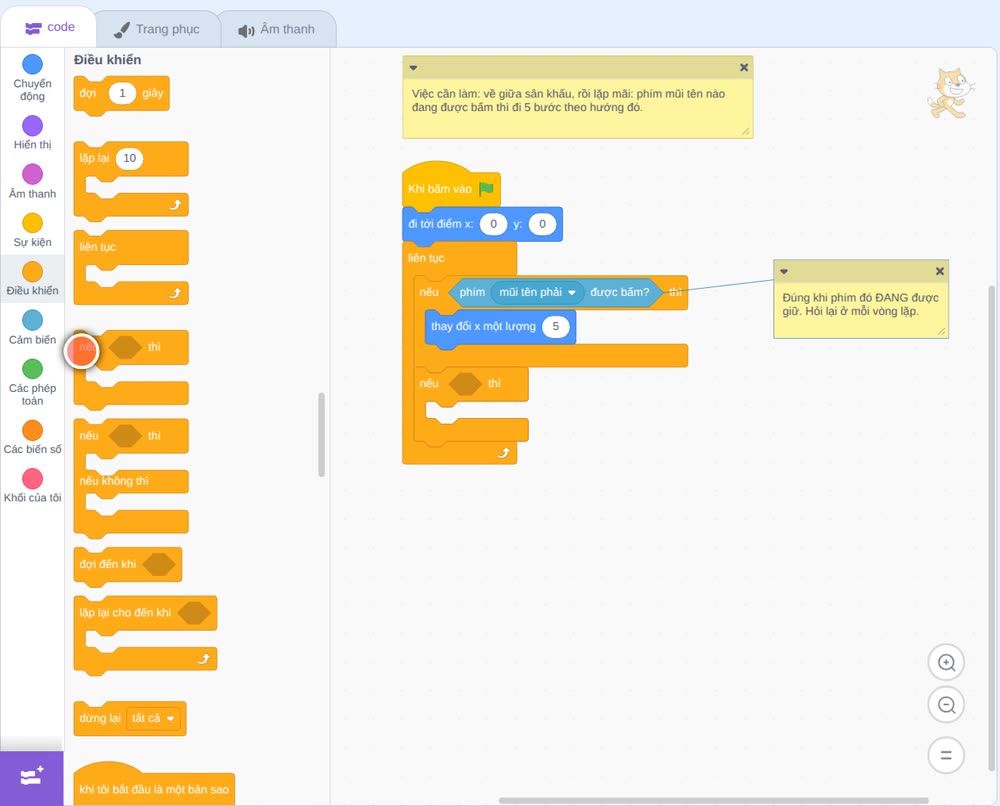
Task: Click the value 10 in lặp lại block
Action: (x=129, y=158)
